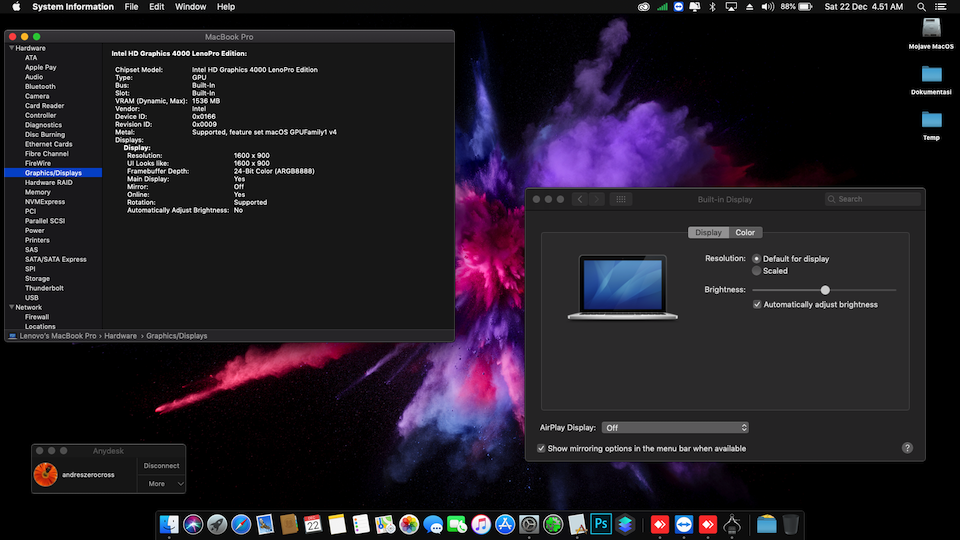Open Edit menu
Viewport: 960px width, 540px height.
[157, 7]
